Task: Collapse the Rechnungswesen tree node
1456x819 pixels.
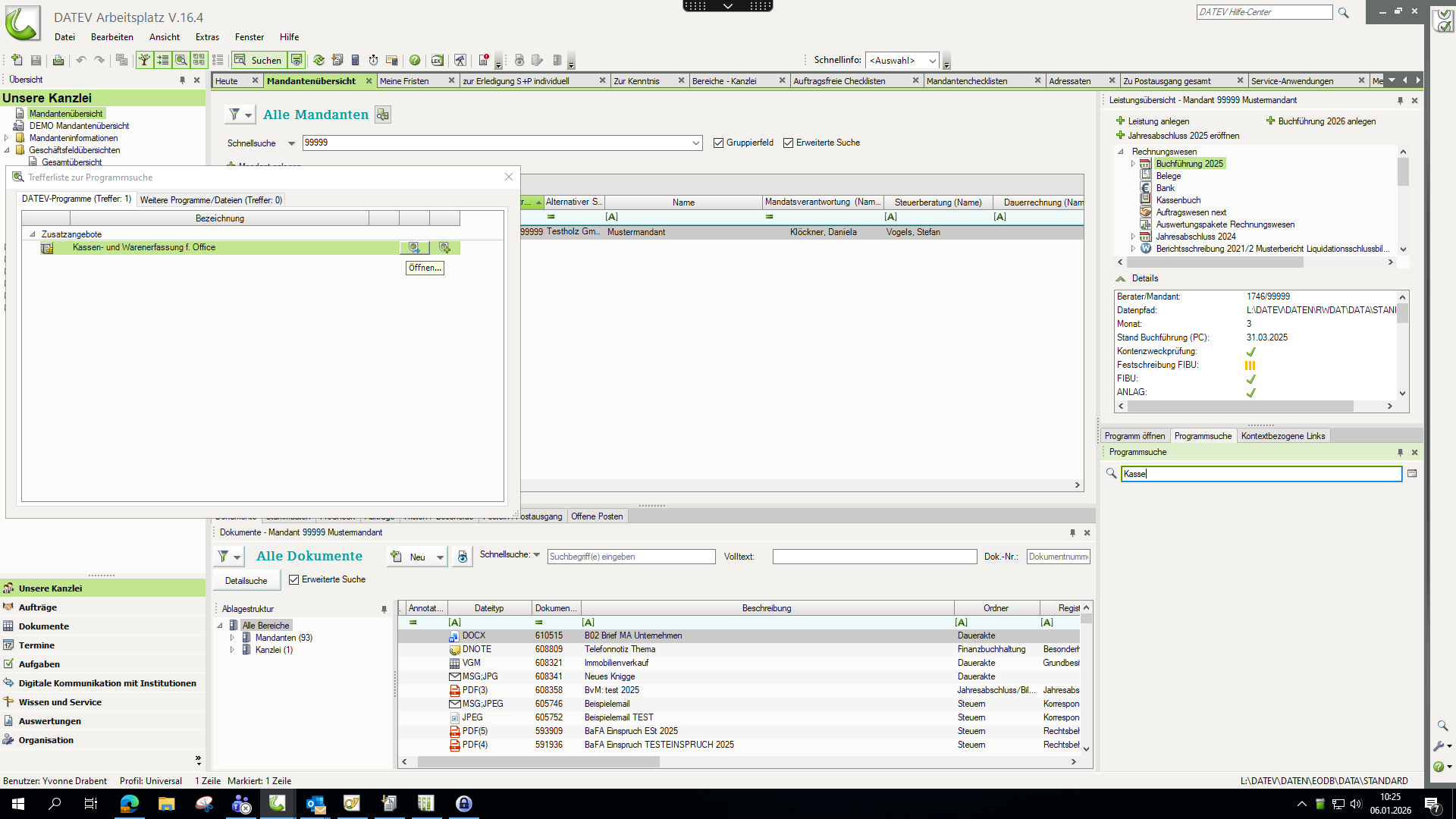Action: (x=1121, y=152)
